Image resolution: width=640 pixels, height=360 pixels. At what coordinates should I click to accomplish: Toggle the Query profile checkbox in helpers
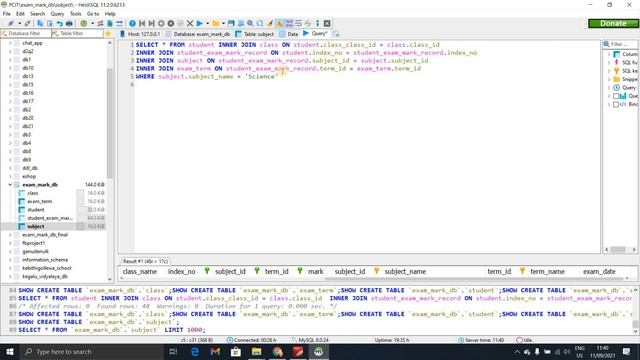coord(616,96)
